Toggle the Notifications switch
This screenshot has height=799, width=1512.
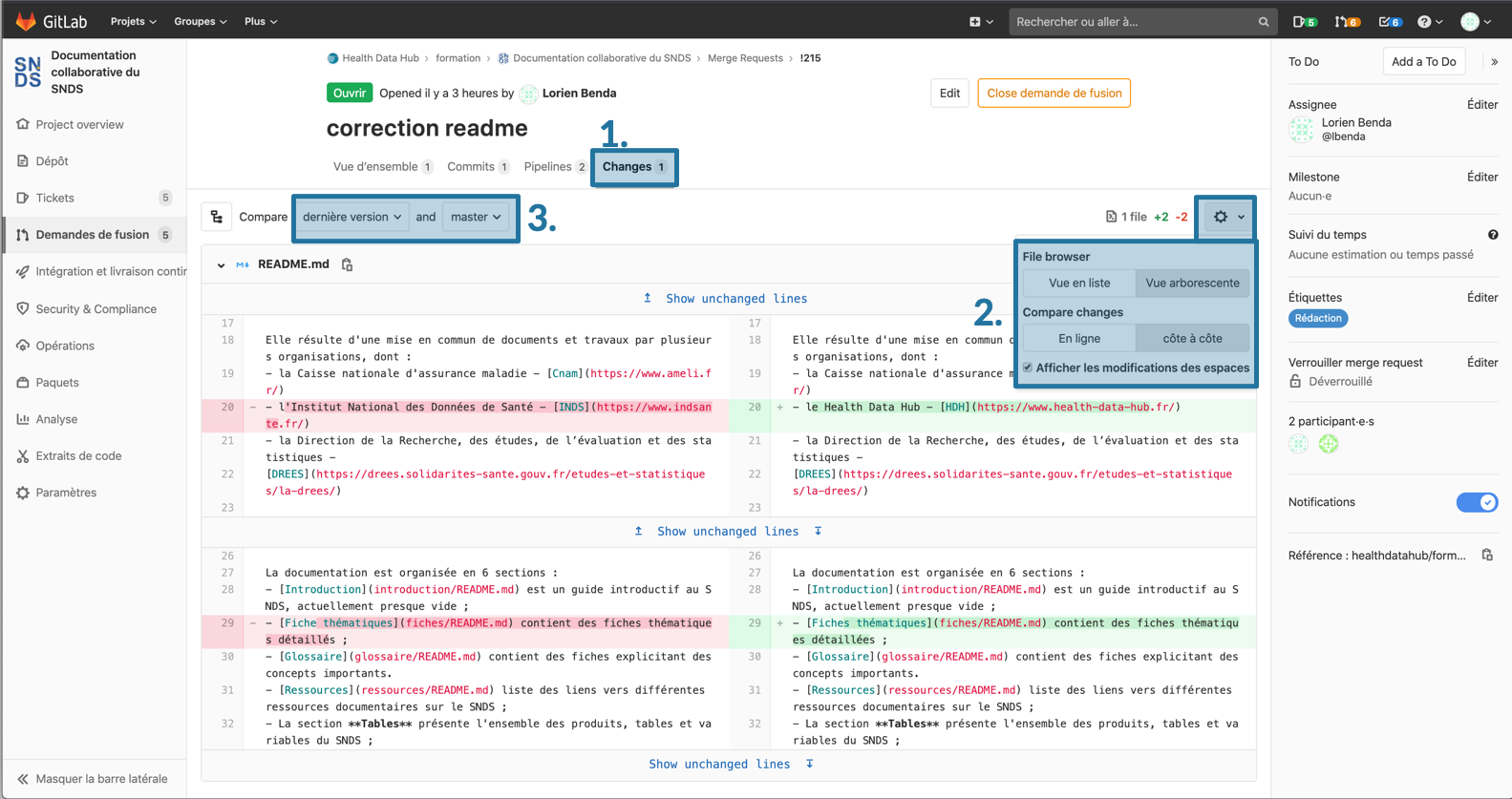(1477, 502)
